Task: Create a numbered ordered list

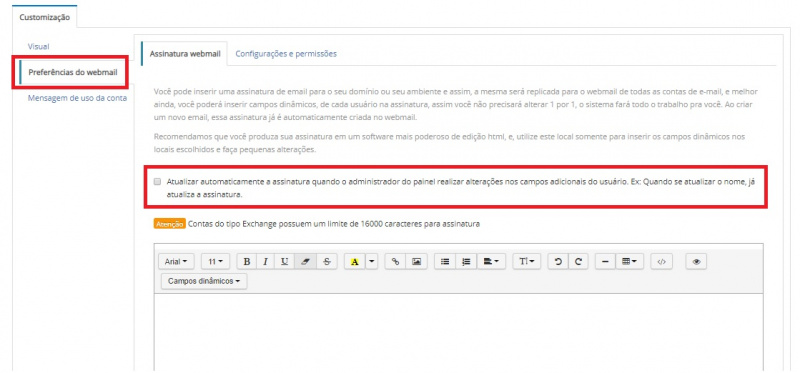Action: [x=466, y=261]
